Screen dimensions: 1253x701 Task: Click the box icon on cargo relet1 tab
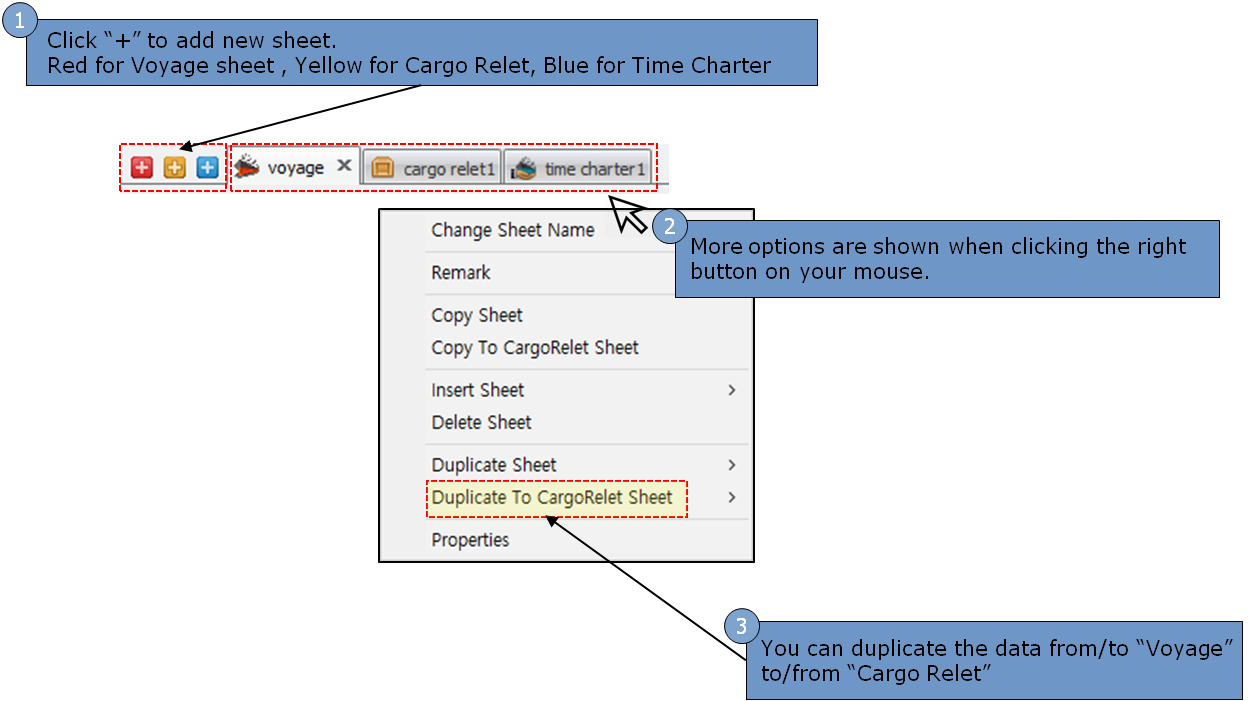[382, 169]
